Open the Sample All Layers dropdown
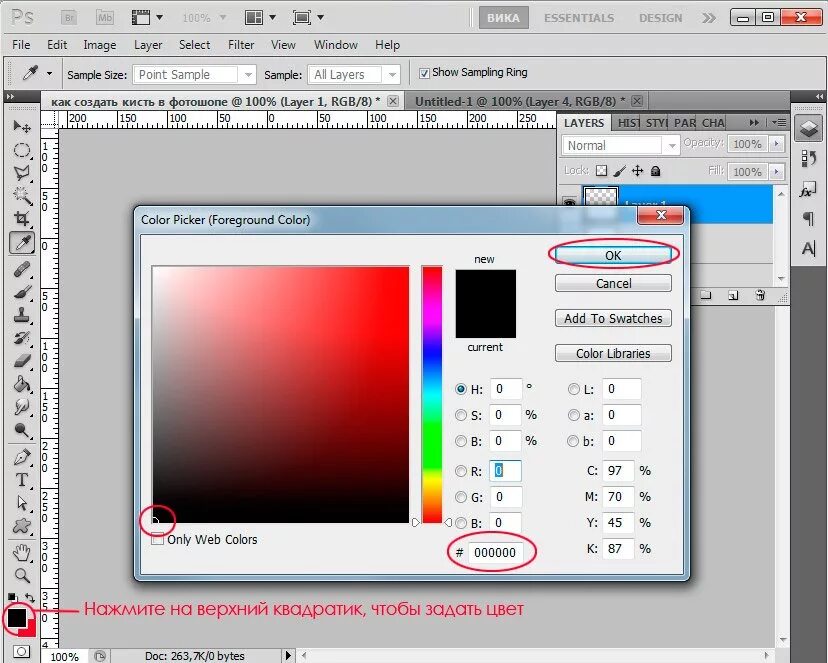 point(354,75)
